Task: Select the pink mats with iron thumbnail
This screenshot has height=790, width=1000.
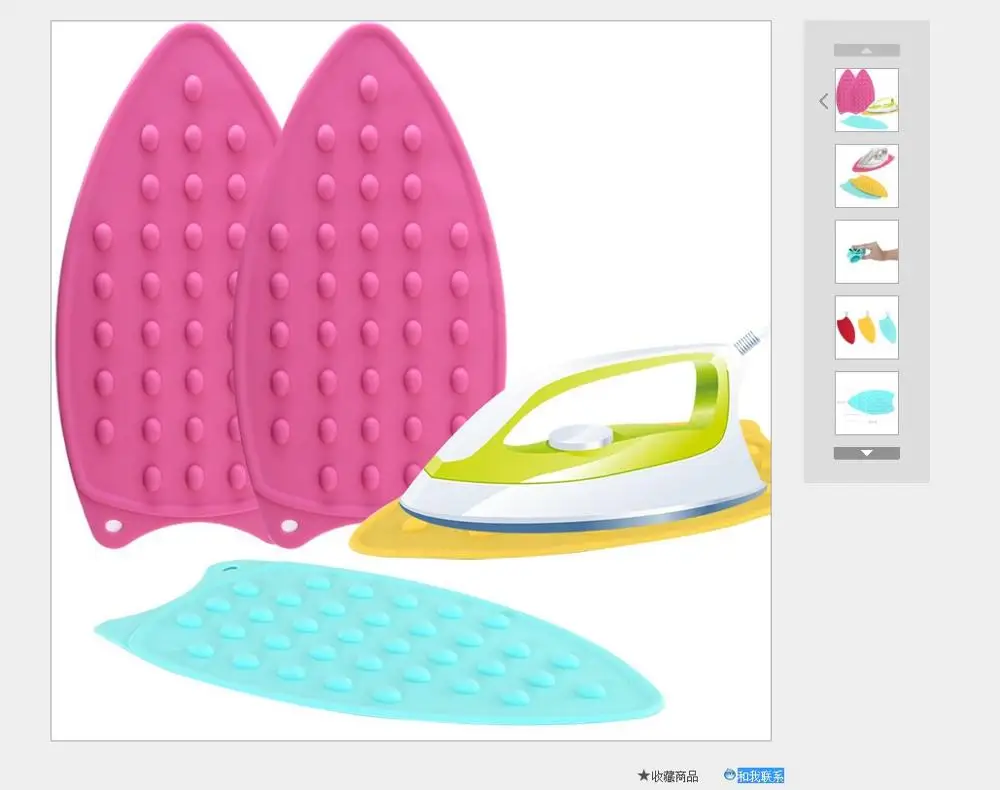Action: click(867, 100)
